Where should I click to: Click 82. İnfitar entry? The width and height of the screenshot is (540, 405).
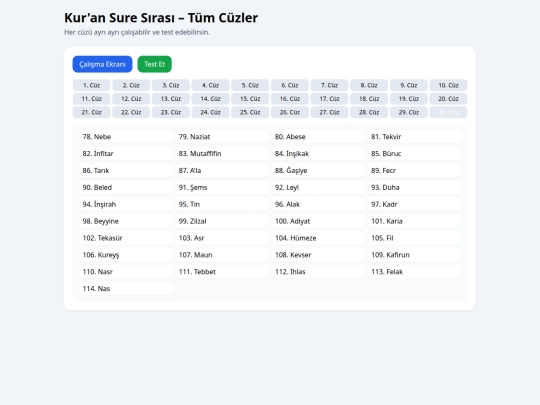tap(126, 154)
